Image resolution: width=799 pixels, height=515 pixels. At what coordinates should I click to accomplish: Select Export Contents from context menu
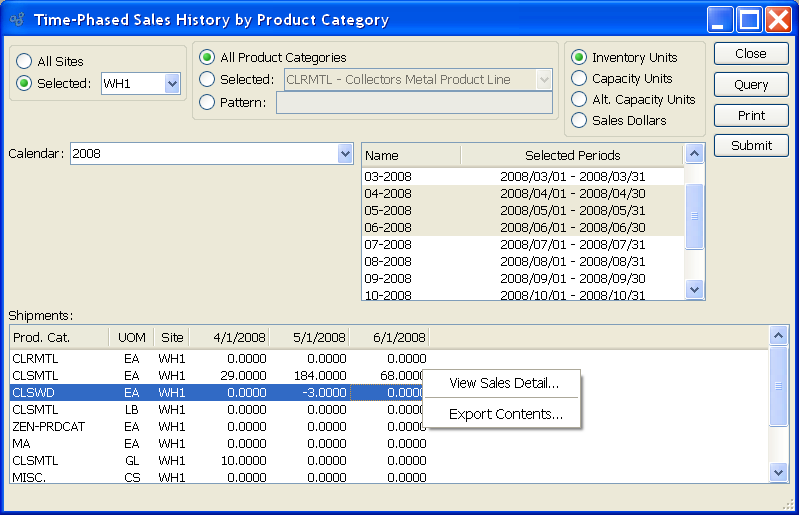click(505, 414)
